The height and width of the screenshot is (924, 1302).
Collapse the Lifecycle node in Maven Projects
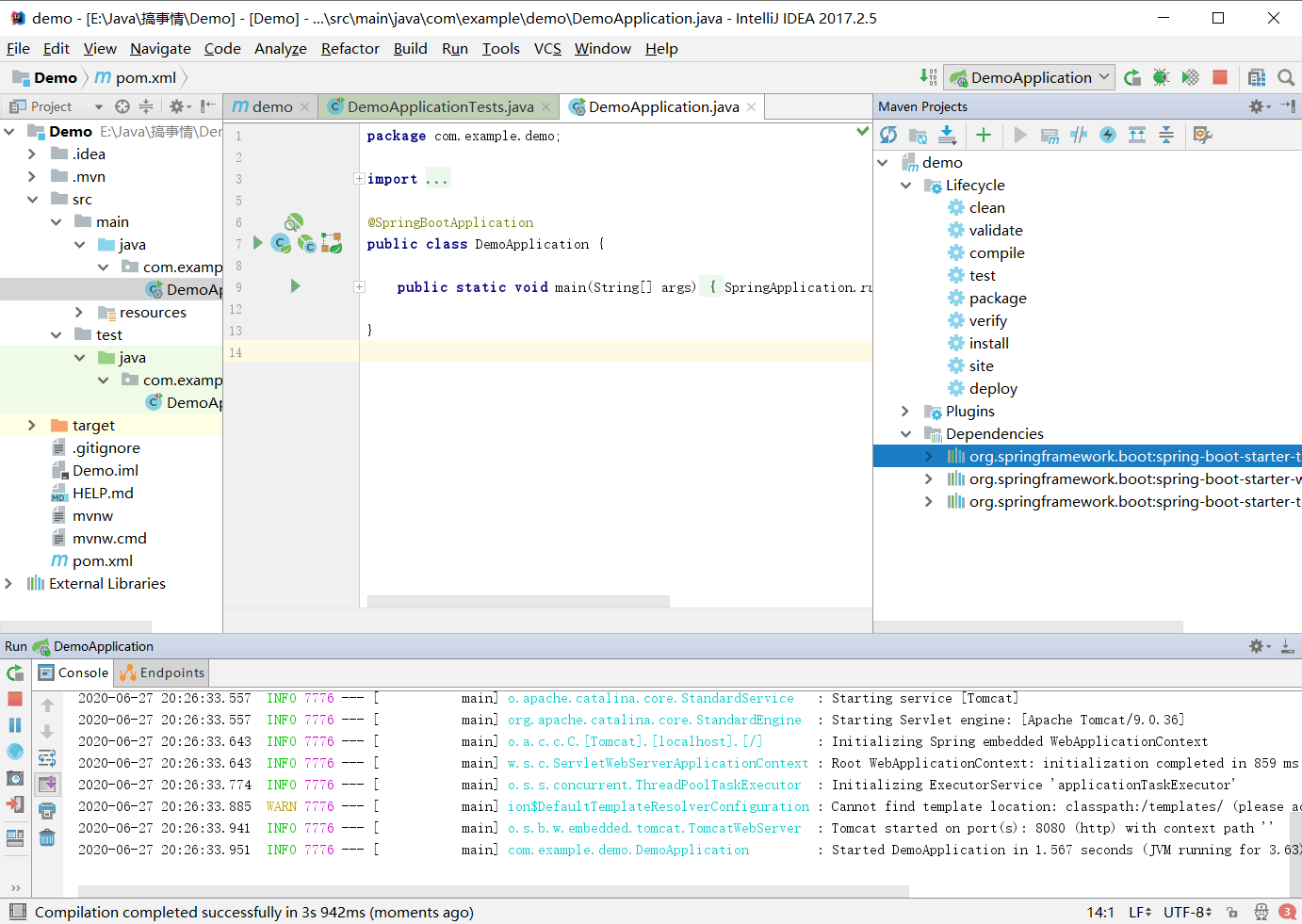point(906,185)
